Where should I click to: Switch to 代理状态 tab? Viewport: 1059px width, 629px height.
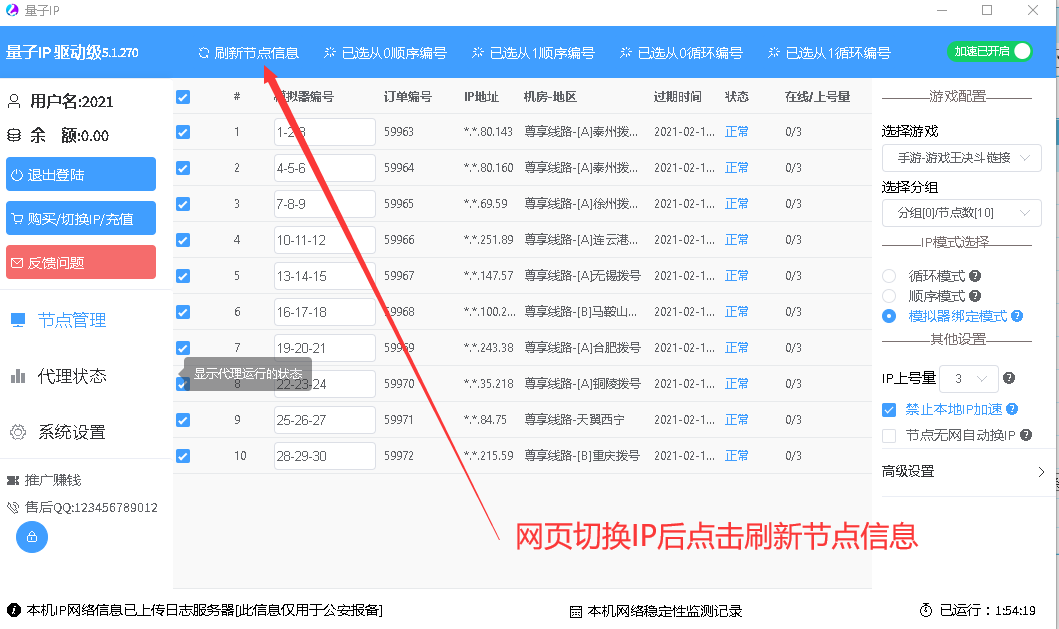coord(71,376)
